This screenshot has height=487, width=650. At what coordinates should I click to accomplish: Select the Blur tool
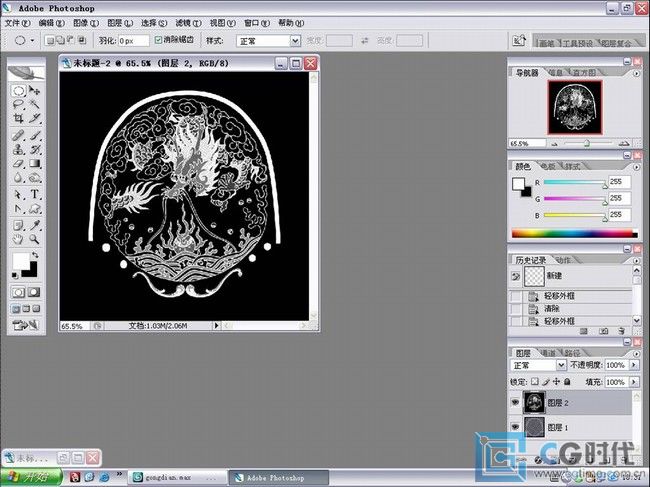click(x=18, y=178)
